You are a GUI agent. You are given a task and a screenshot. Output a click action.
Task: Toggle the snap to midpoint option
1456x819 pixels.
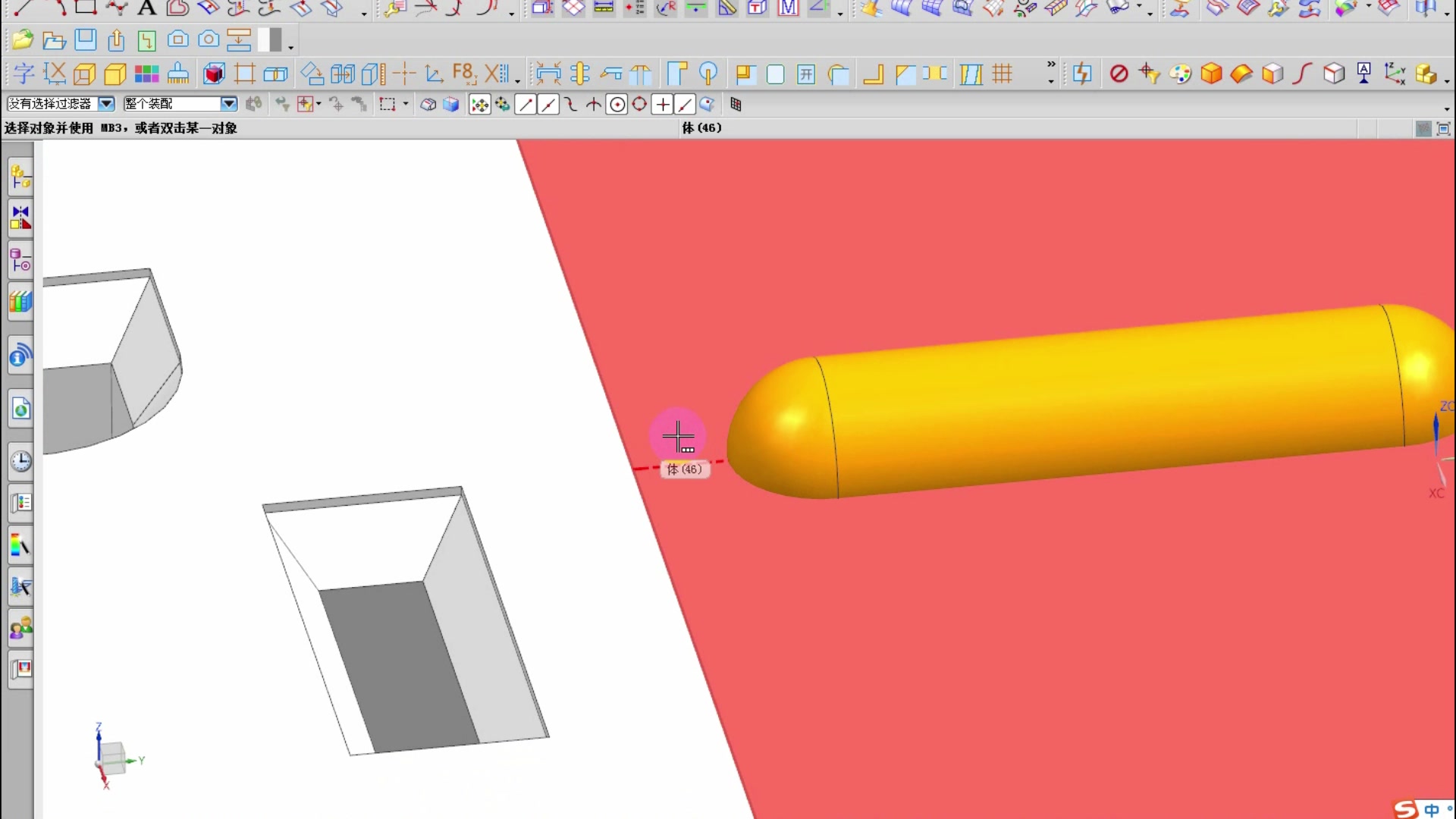(x=548, y=105)
